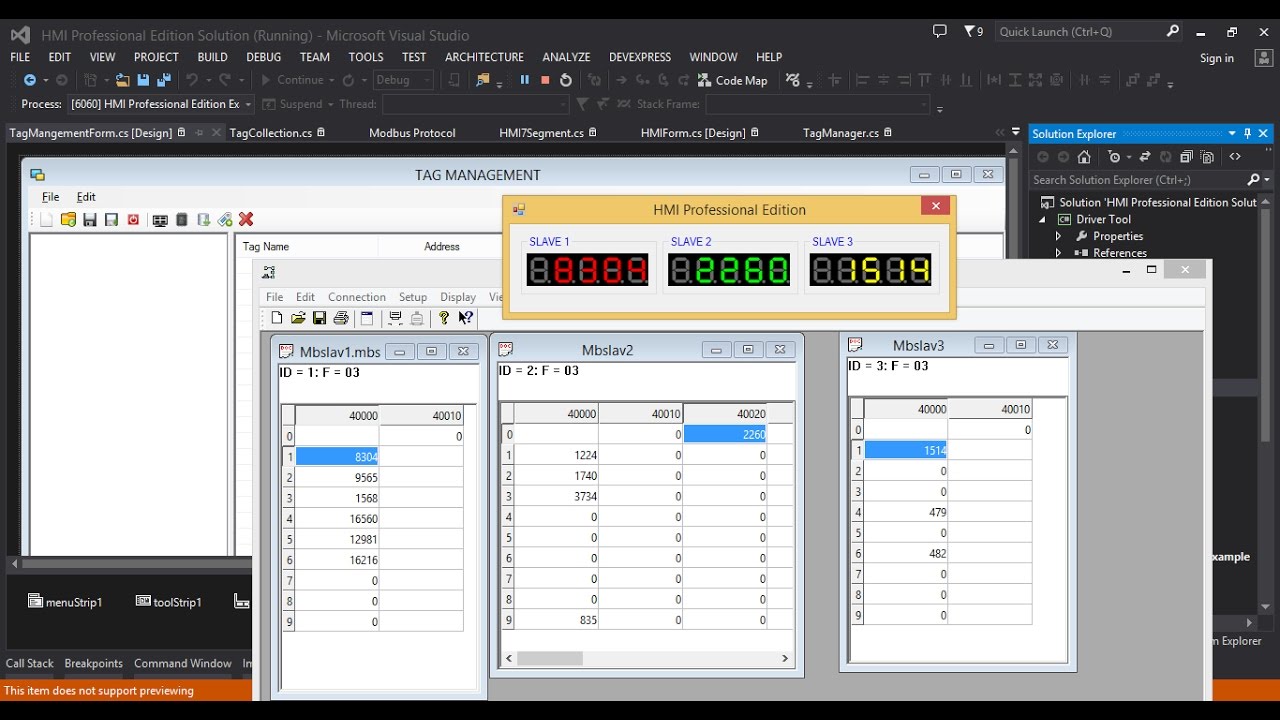Open the feedback speech bubble icon
This screenshot has height=720, width=1280.
tap(939, 32)
